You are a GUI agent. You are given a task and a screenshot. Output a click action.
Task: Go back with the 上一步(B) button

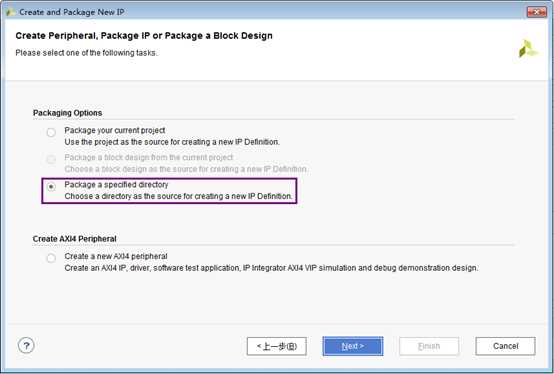[x=277, y=346]
